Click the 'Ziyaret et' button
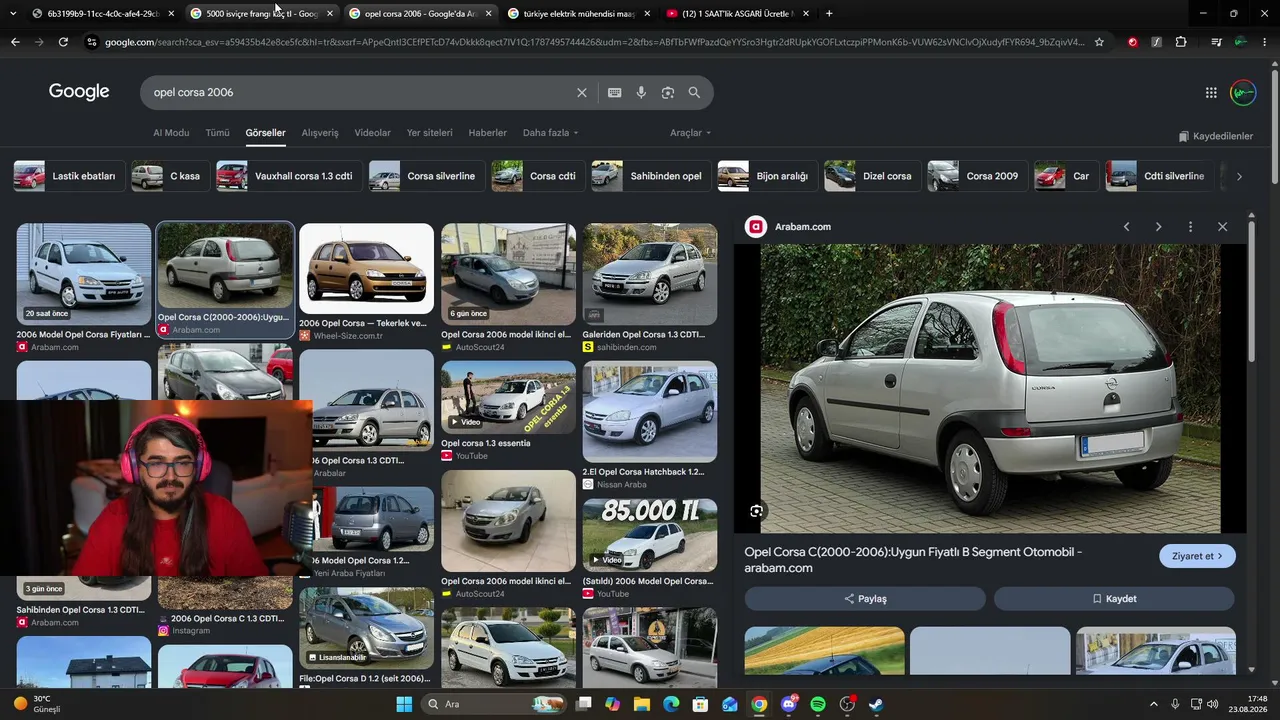 click(1197, 556)
